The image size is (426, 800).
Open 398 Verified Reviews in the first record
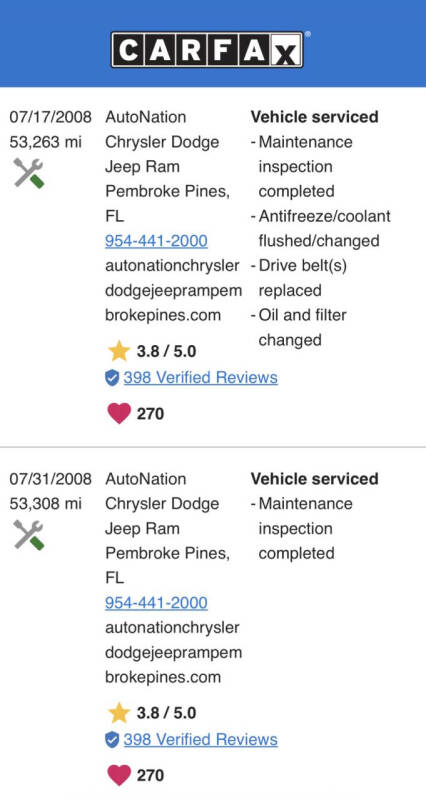(201, 378)
